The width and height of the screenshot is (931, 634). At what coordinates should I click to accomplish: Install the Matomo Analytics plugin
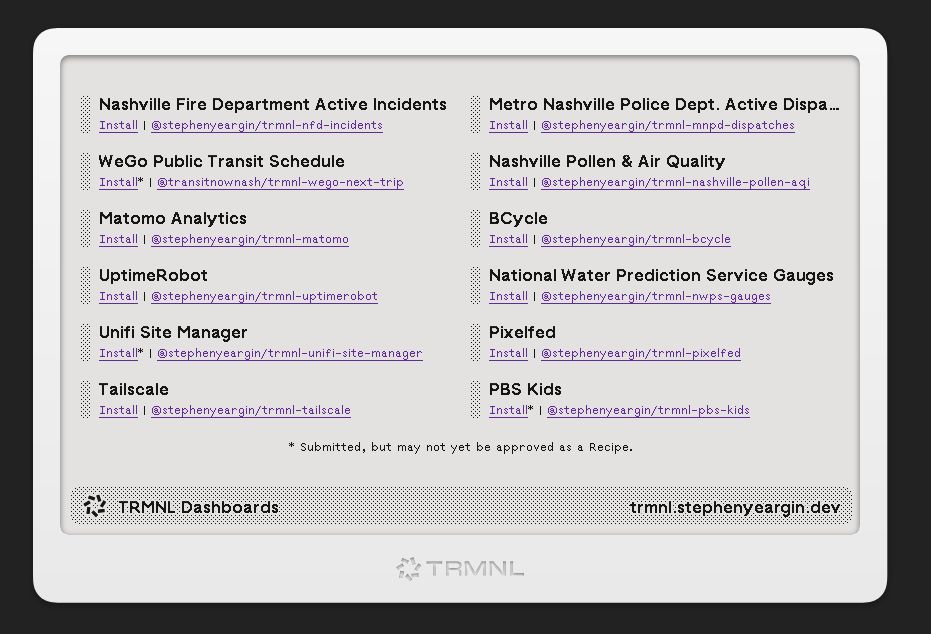118,239
